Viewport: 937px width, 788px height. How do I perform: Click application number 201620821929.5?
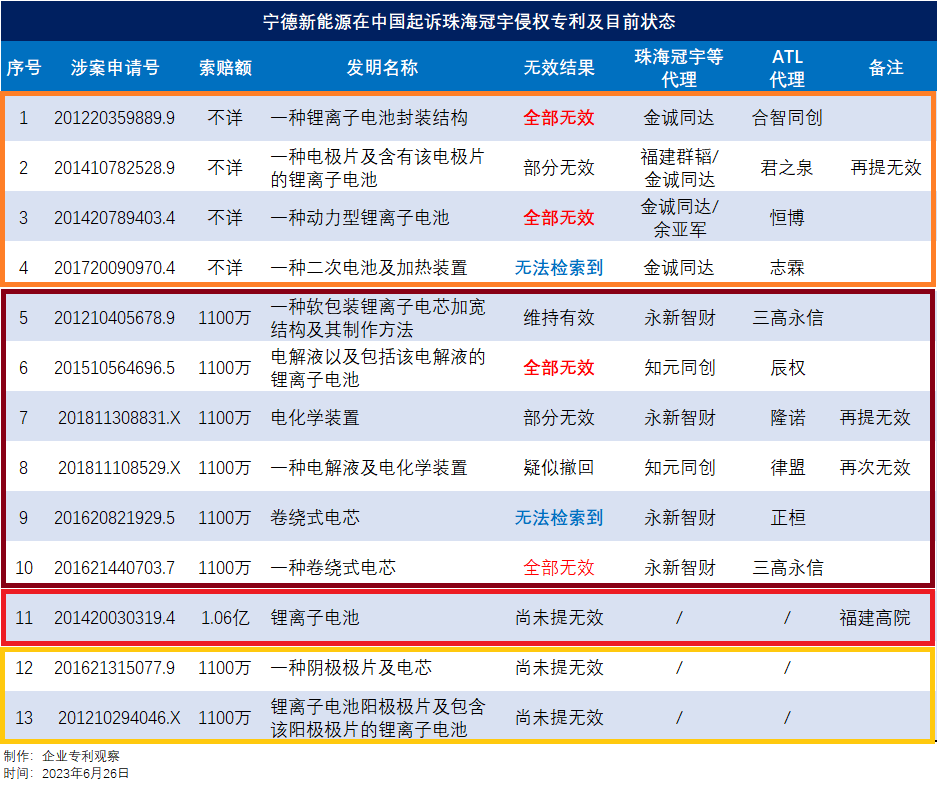[115, 518]
